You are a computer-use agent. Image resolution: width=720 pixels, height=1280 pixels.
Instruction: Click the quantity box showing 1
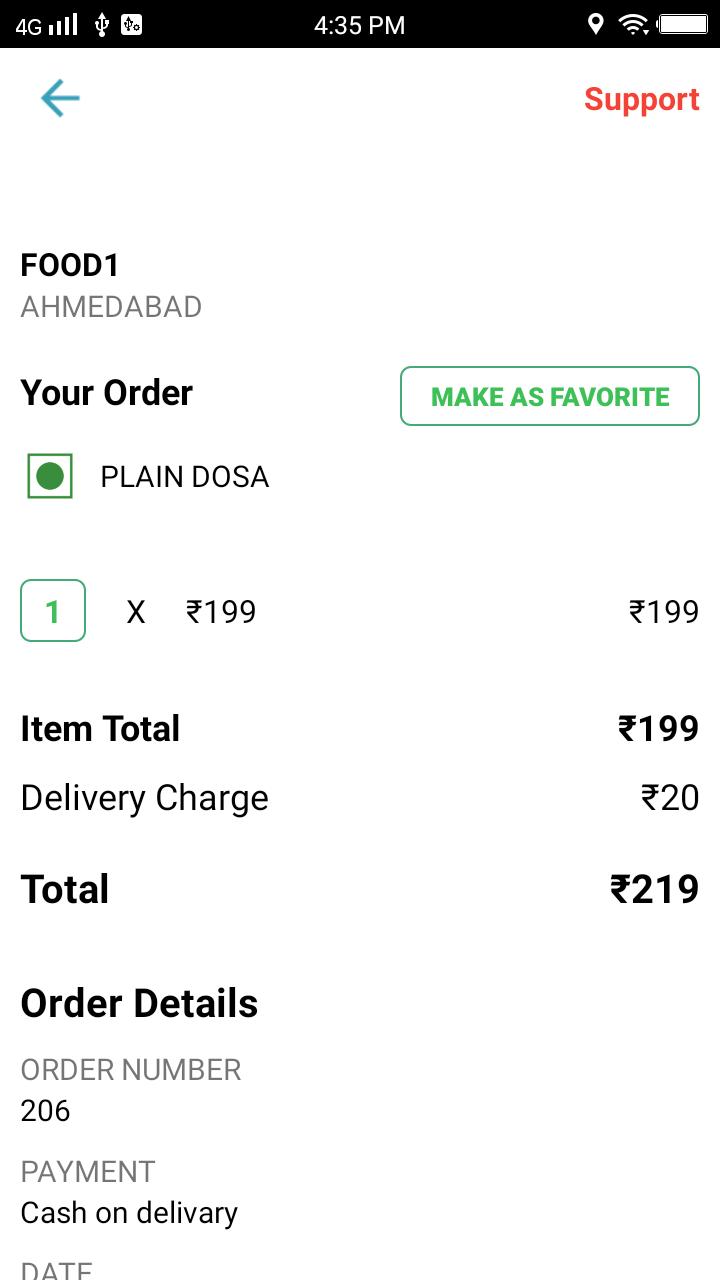[53, 611]
